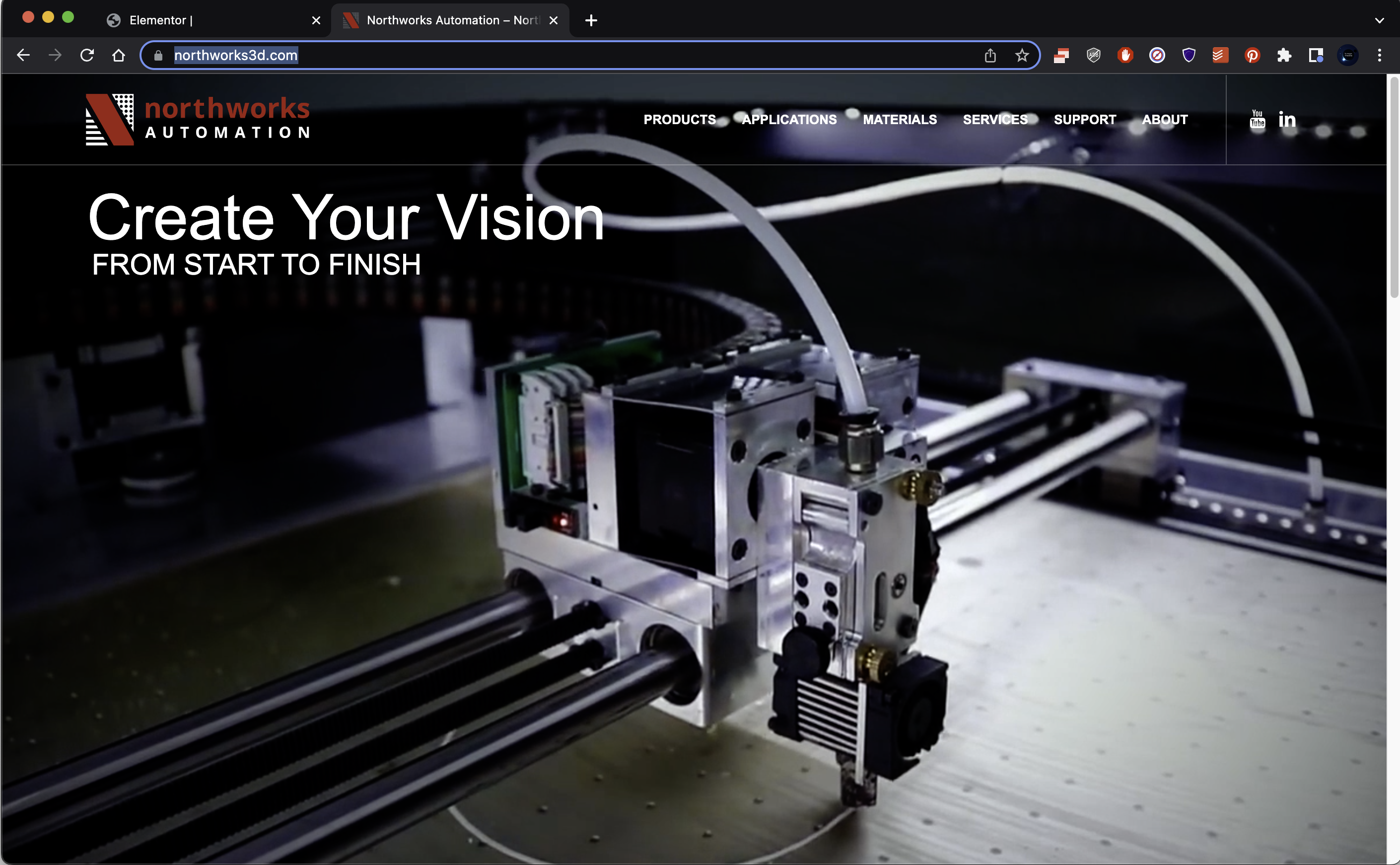The image size is (1400, 865).
Task: Visit the Northworks YouTube channel icon
Action: (x=1257, y=120)
